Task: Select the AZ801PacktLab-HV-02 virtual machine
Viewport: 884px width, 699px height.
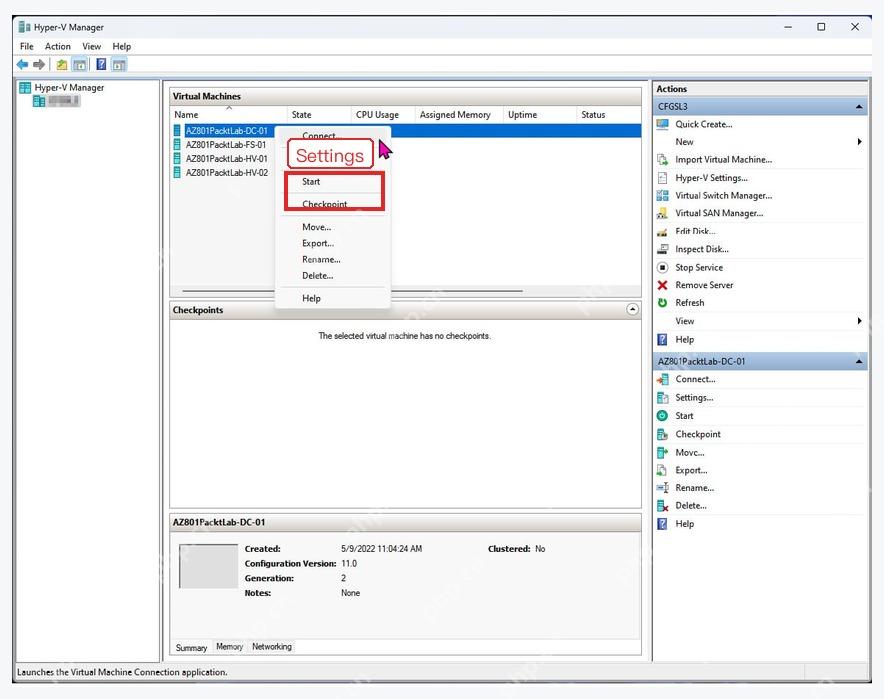Action: [227, 173]
